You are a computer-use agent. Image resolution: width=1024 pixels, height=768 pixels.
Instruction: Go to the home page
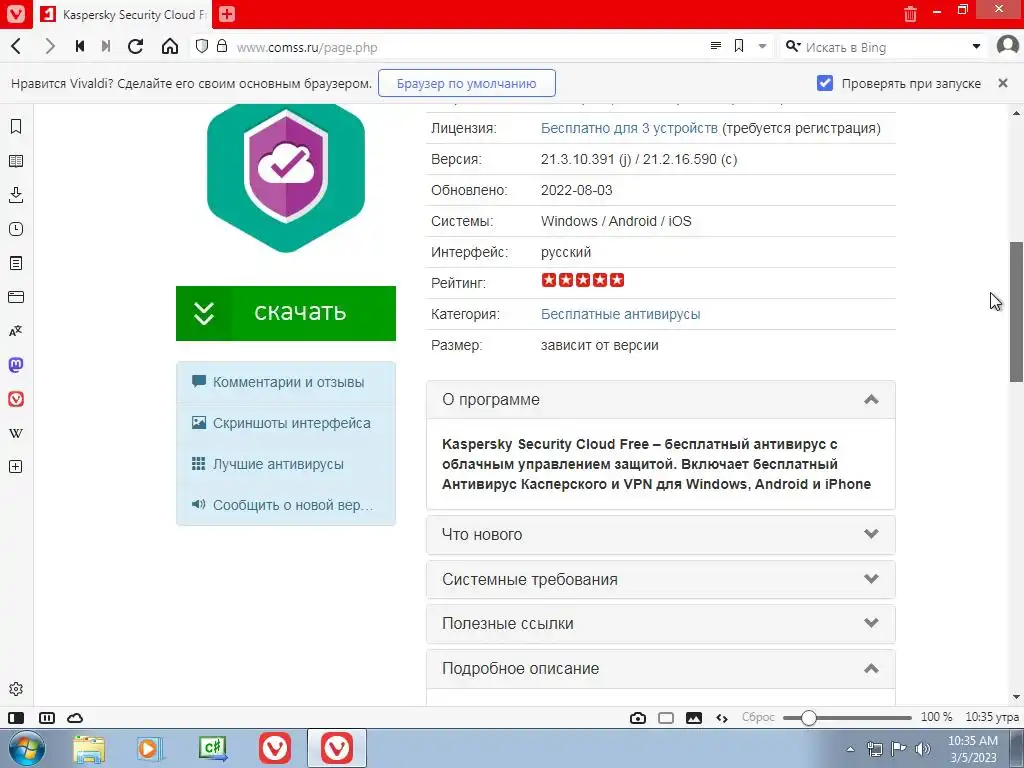coord(170,46)
